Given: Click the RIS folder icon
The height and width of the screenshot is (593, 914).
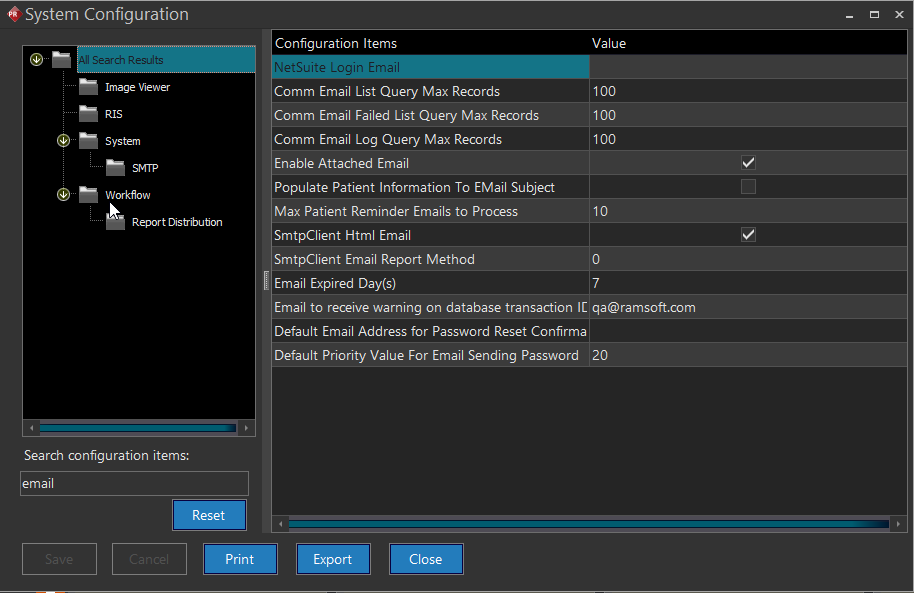Looking at the screenshot, I should click(88, 114).
